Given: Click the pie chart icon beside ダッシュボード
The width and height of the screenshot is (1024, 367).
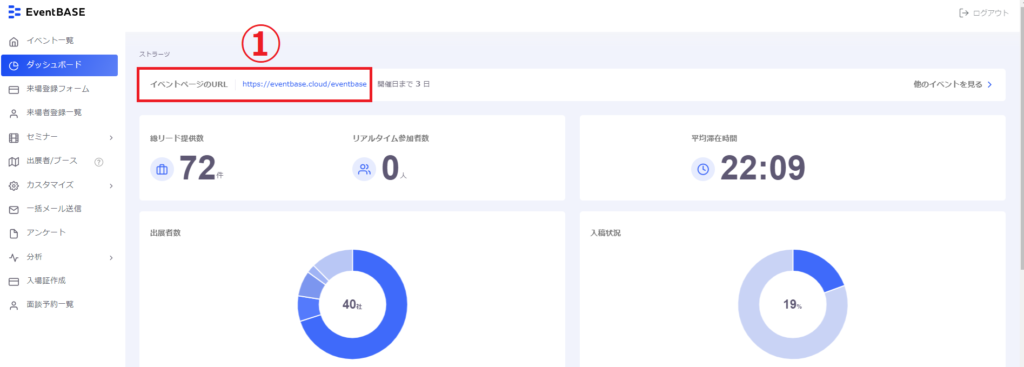Looking at the screenshot, I should (x=13, y=65).
